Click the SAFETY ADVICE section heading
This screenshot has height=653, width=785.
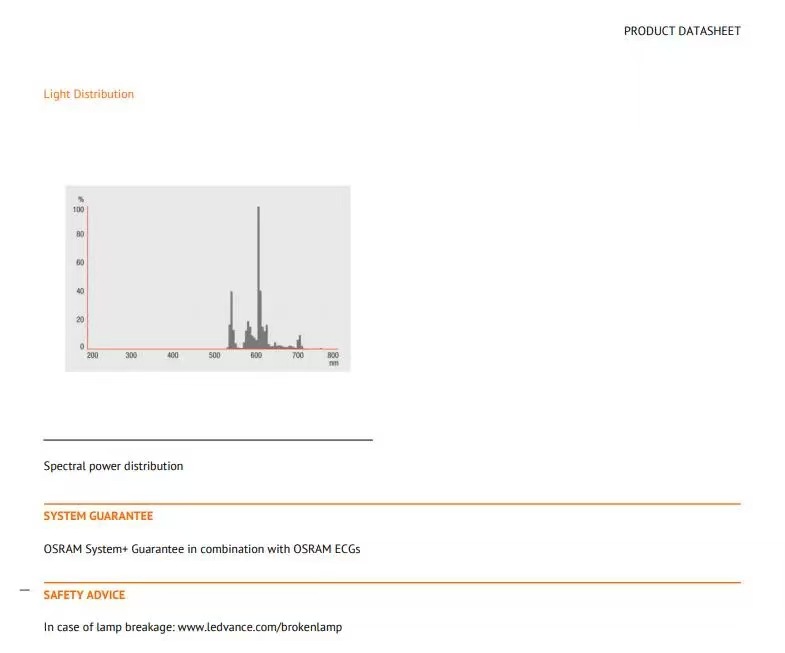click(x=84, y=595)
